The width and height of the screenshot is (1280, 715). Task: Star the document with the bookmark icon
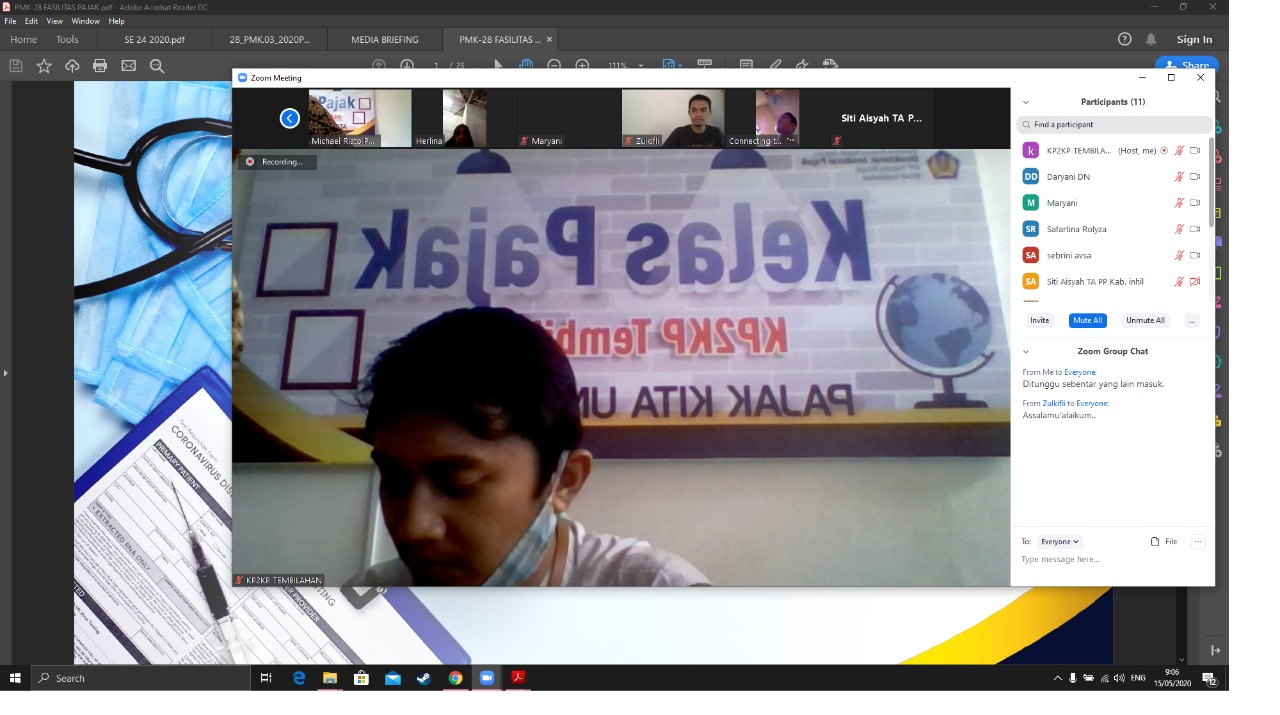(x=44, y=66)
